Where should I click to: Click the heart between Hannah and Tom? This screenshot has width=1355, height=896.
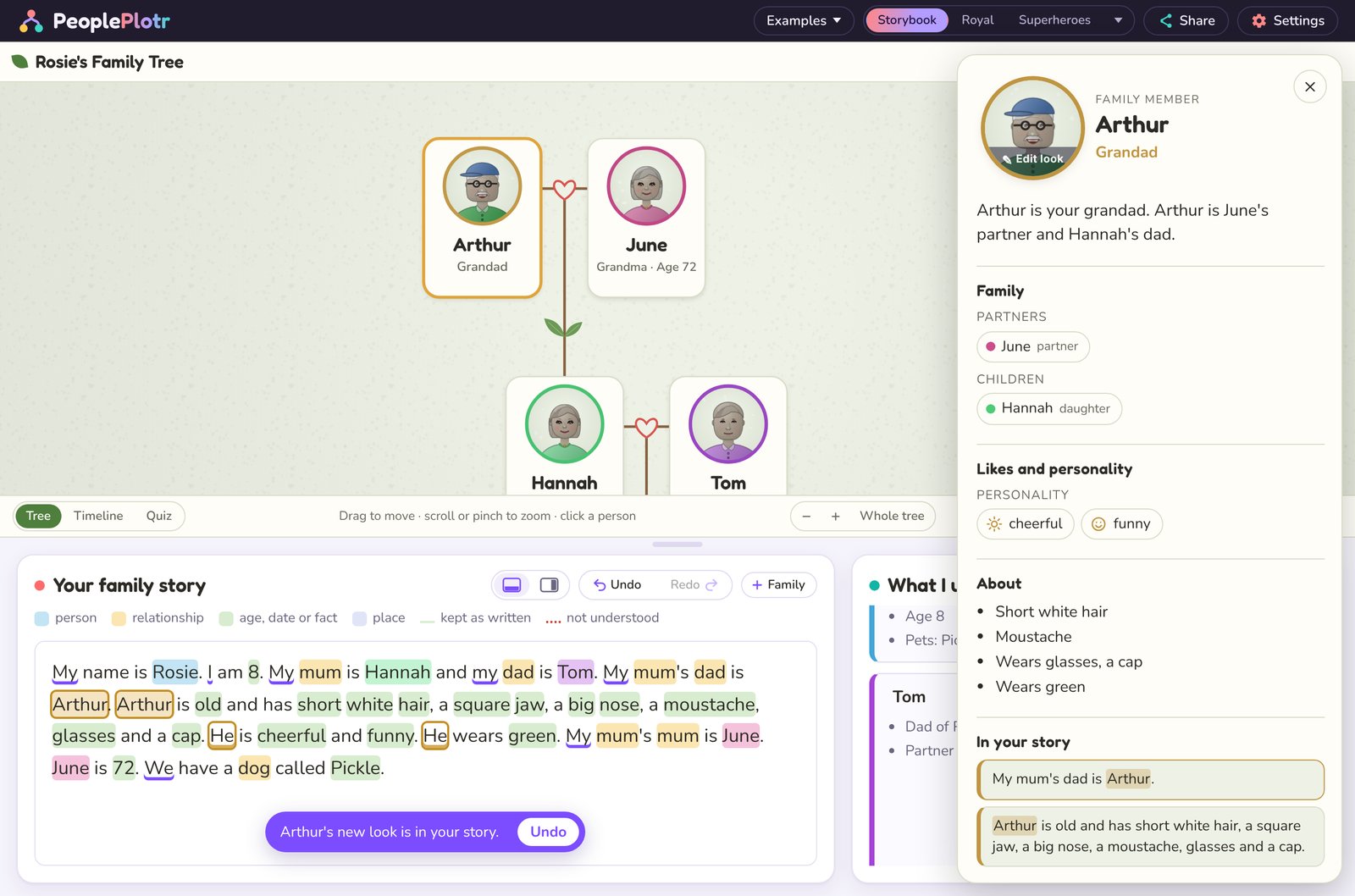[x=646, y=427]
